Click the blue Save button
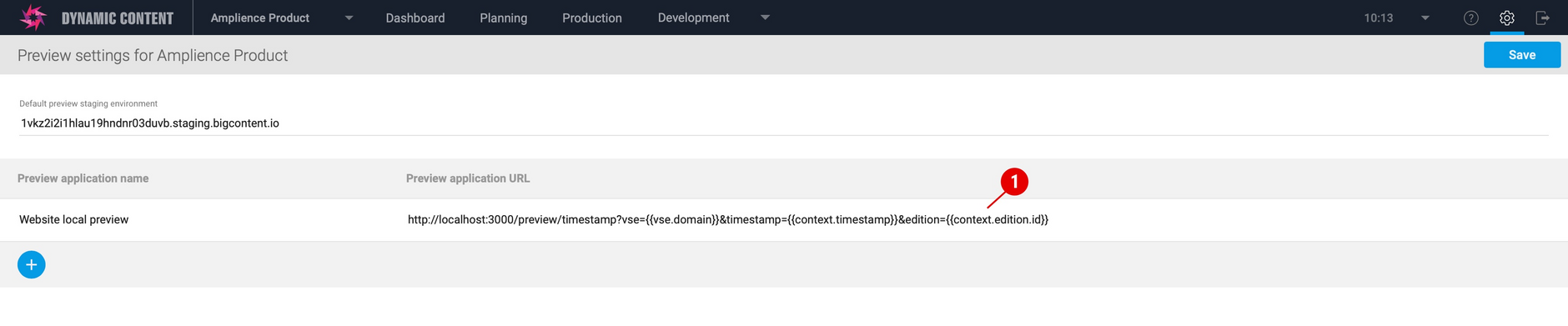This screenshot has height=326, width=1568. tap(1522, 55)
